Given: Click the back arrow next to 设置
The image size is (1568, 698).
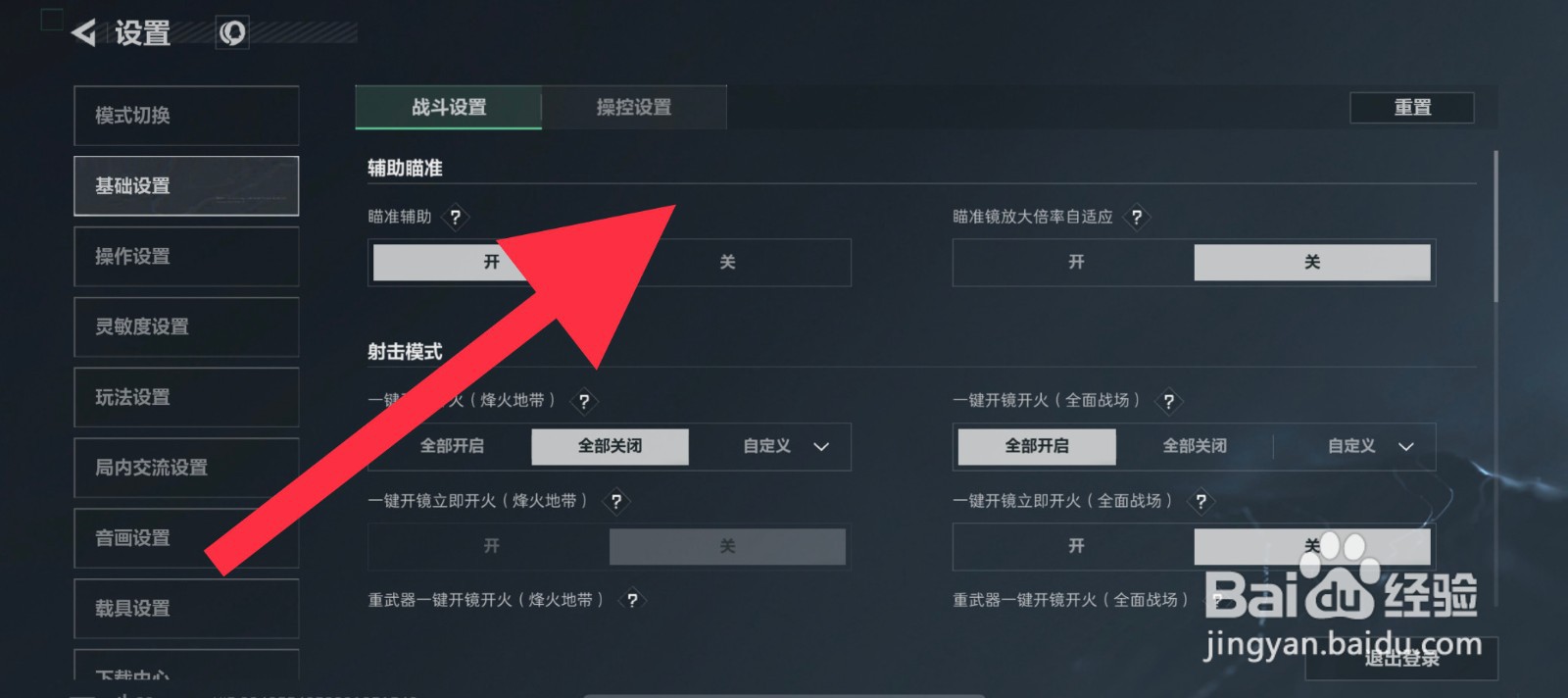Looking at the screenshot, I should [x=84, y=33].
